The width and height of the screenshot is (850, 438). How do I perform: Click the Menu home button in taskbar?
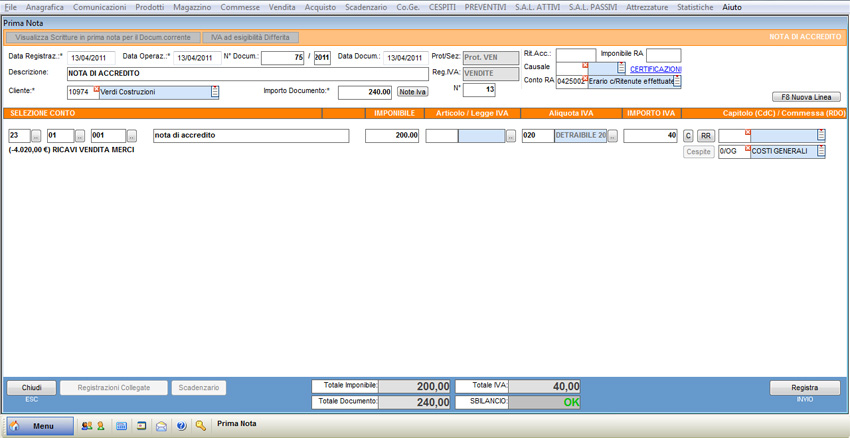click(40, 426)
